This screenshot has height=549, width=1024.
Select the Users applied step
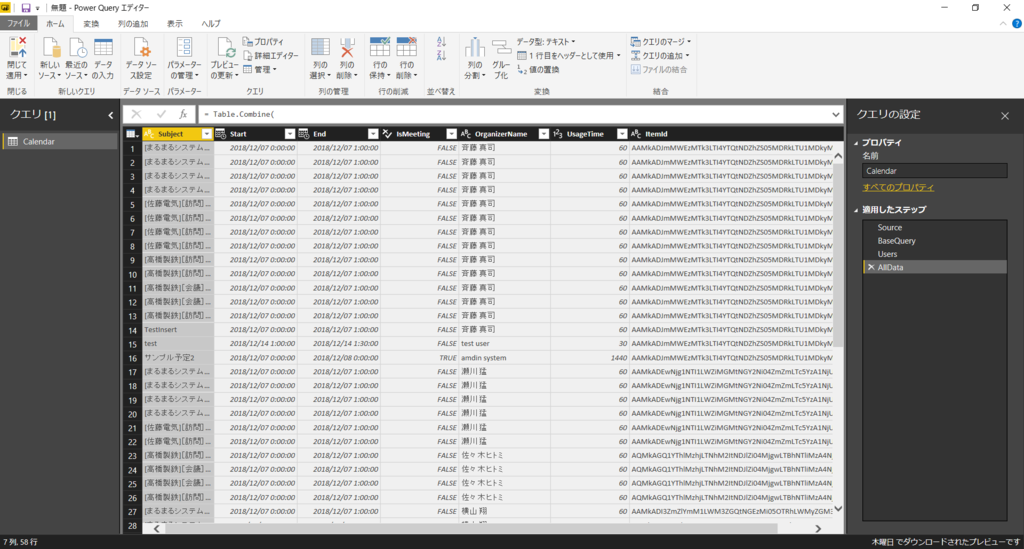(x=935, y=254)
